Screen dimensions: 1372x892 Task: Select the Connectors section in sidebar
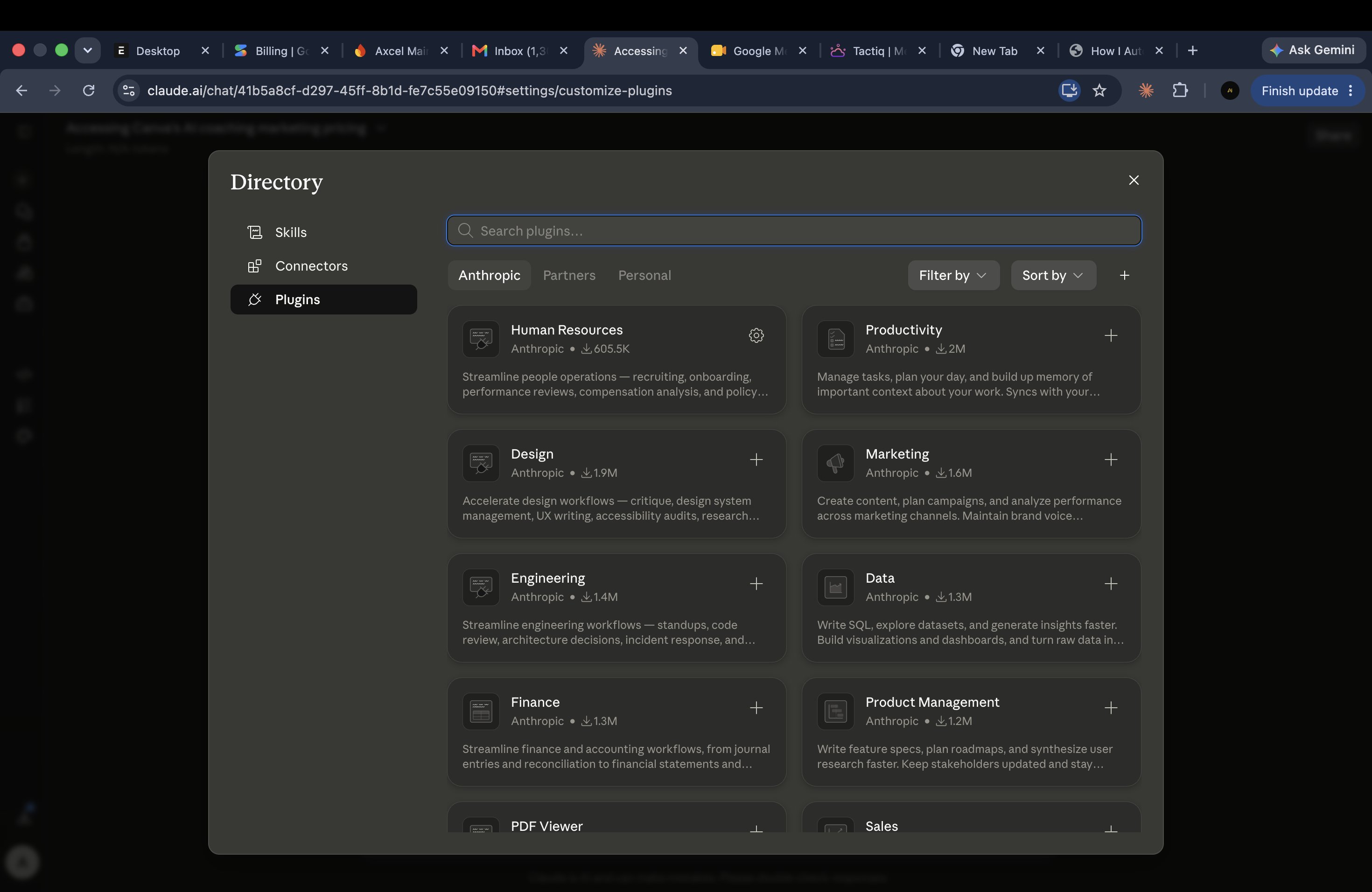coord(323,265)
